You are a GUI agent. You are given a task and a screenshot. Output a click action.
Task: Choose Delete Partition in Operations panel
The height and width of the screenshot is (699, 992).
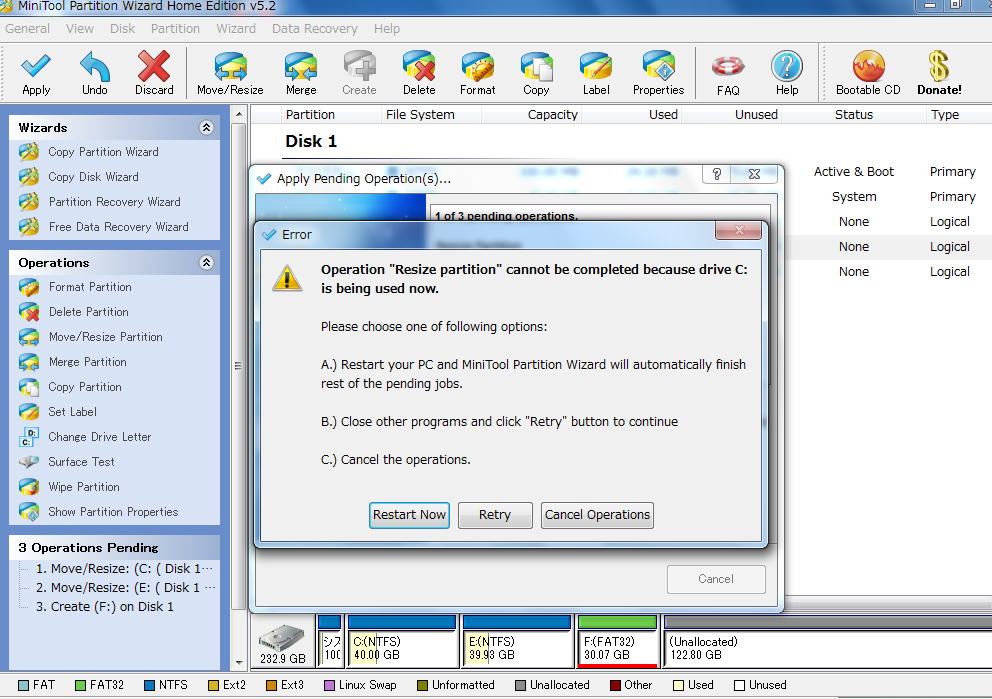pos(89,312)
